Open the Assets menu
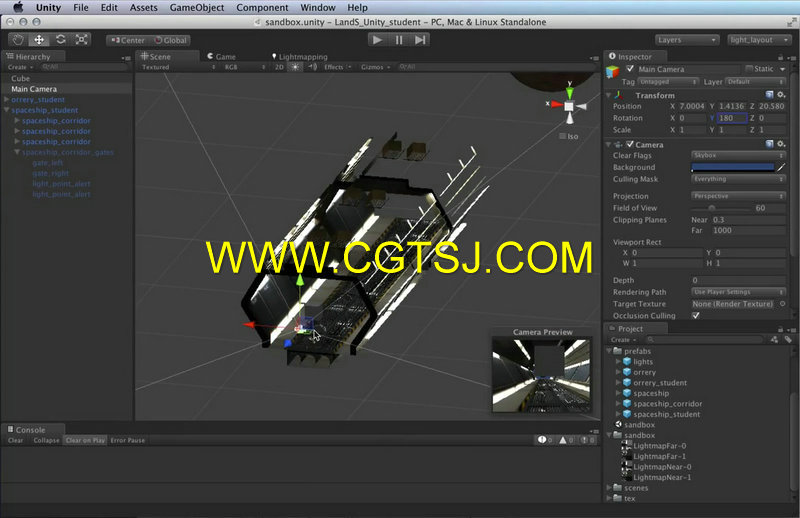Viewport: 800px width, 518px height. (143, 8)
